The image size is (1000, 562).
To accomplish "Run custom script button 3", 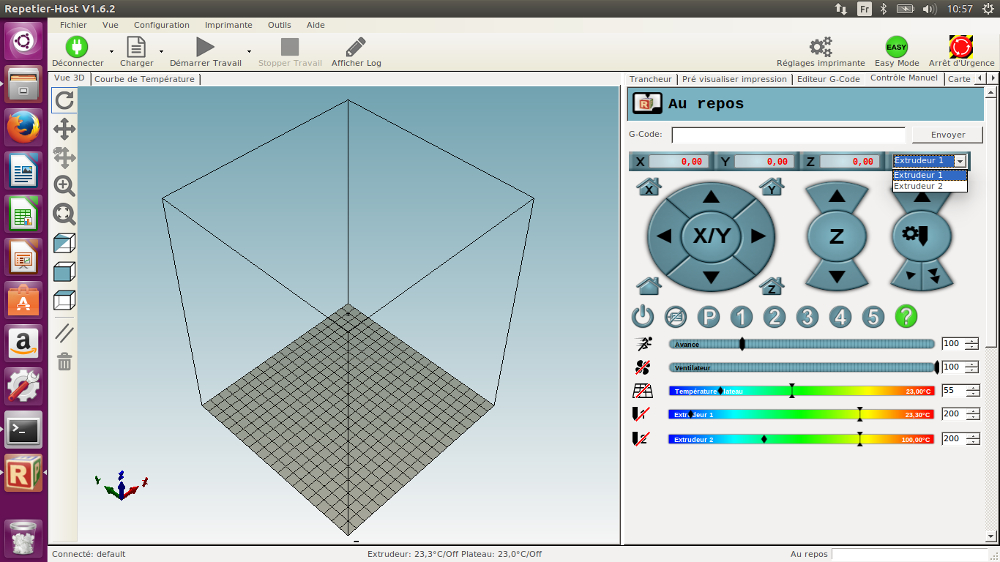I will point(807,316).
